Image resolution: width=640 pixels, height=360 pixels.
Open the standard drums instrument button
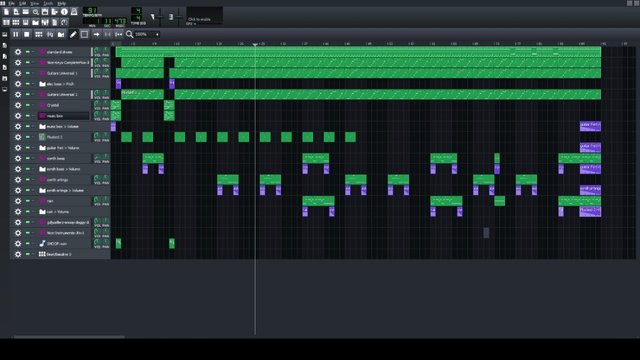coord(64,52)
